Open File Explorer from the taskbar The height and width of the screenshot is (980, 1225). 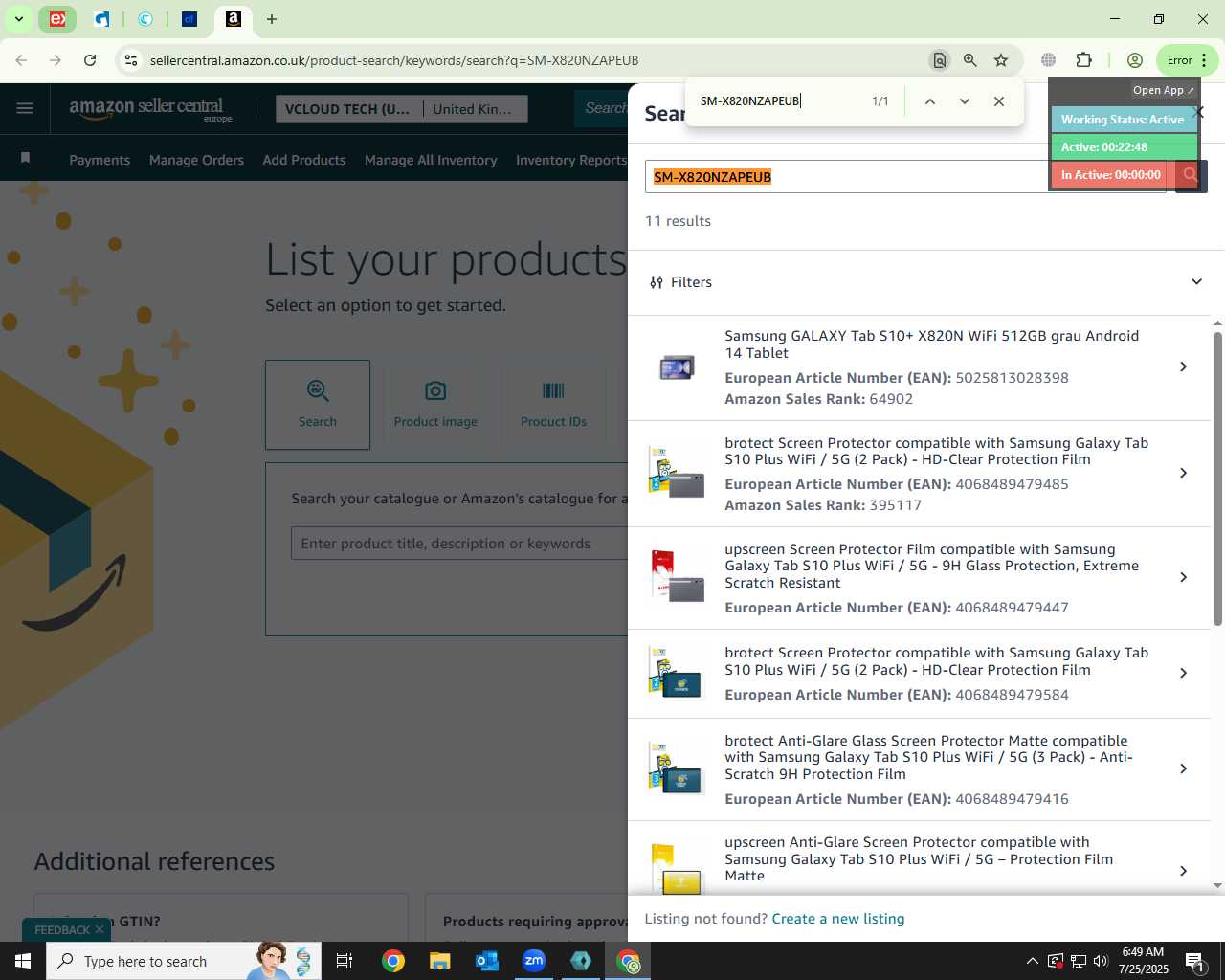click(439, 961)
